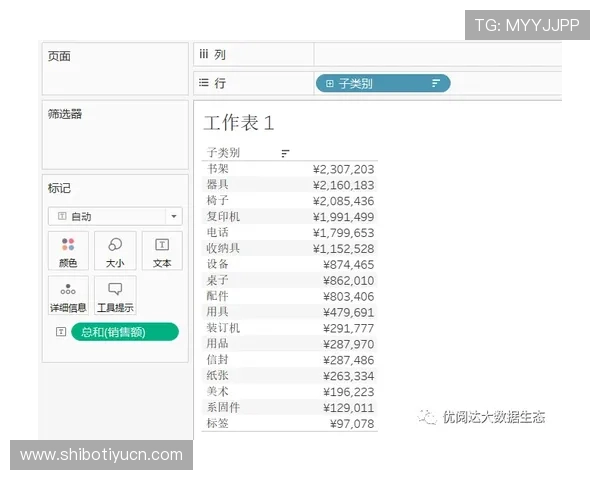
Task: Open the Color mark card
Action: [68, 251]
